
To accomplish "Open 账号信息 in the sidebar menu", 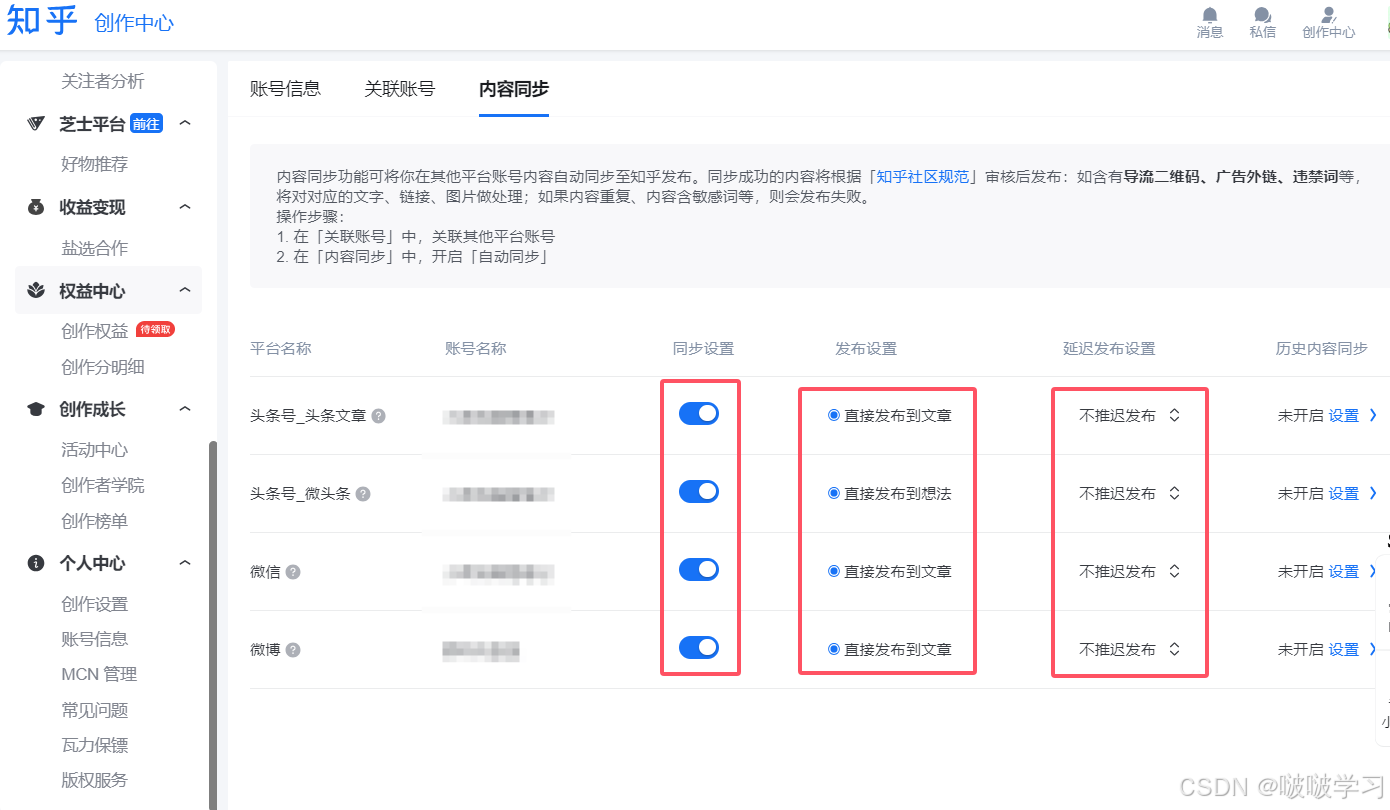I will click(94, 639).
